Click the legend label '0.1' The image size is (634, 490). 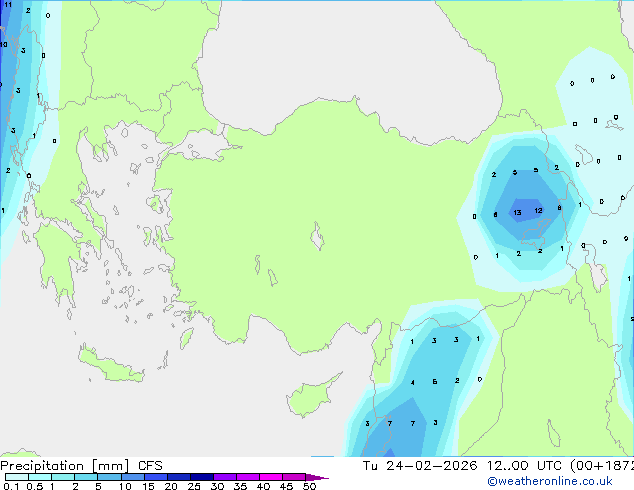(11, 486)
